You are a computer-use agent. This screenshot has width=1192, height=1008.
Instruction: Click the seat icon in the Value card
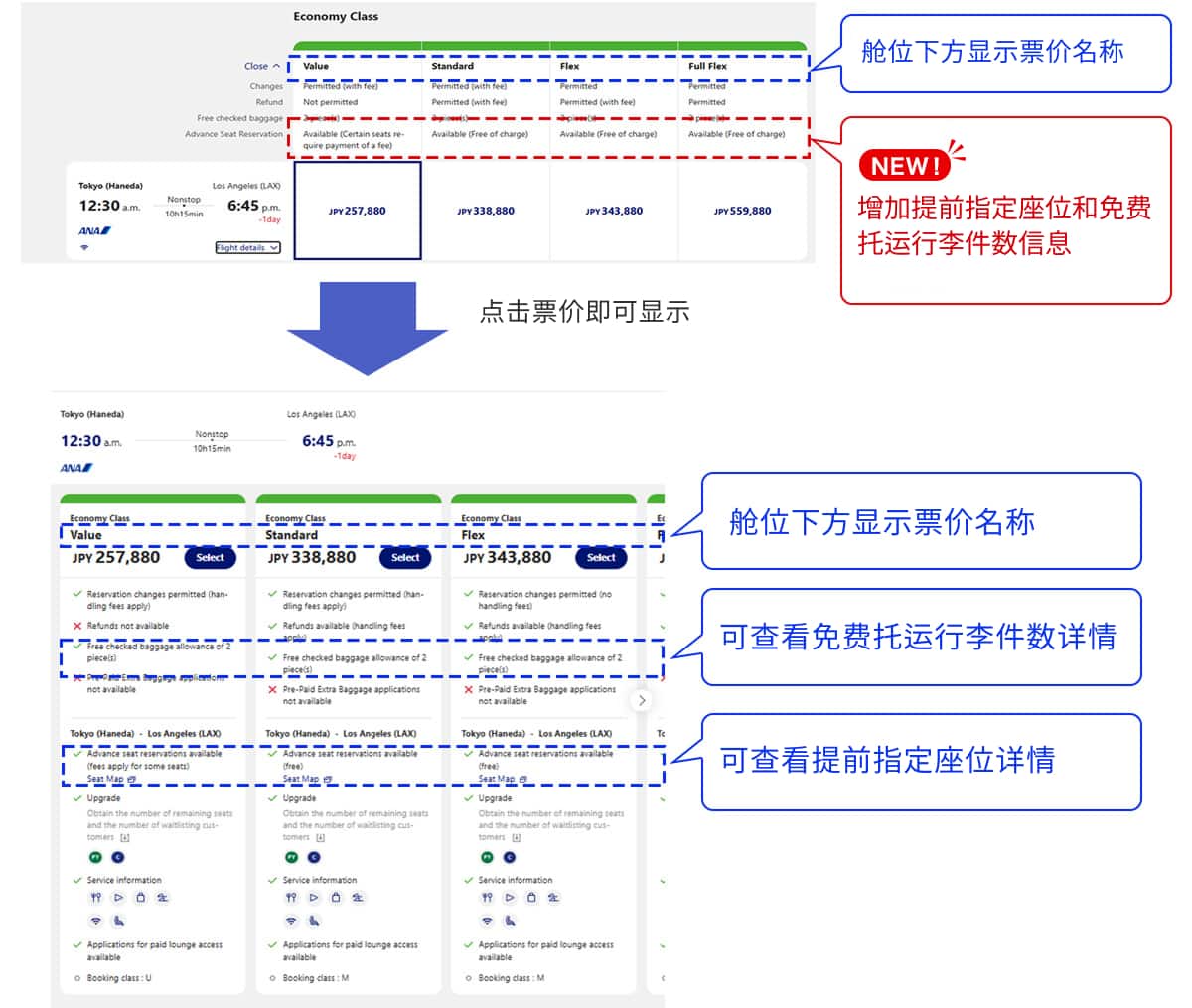pyautogui.click(x=119, y=921)
